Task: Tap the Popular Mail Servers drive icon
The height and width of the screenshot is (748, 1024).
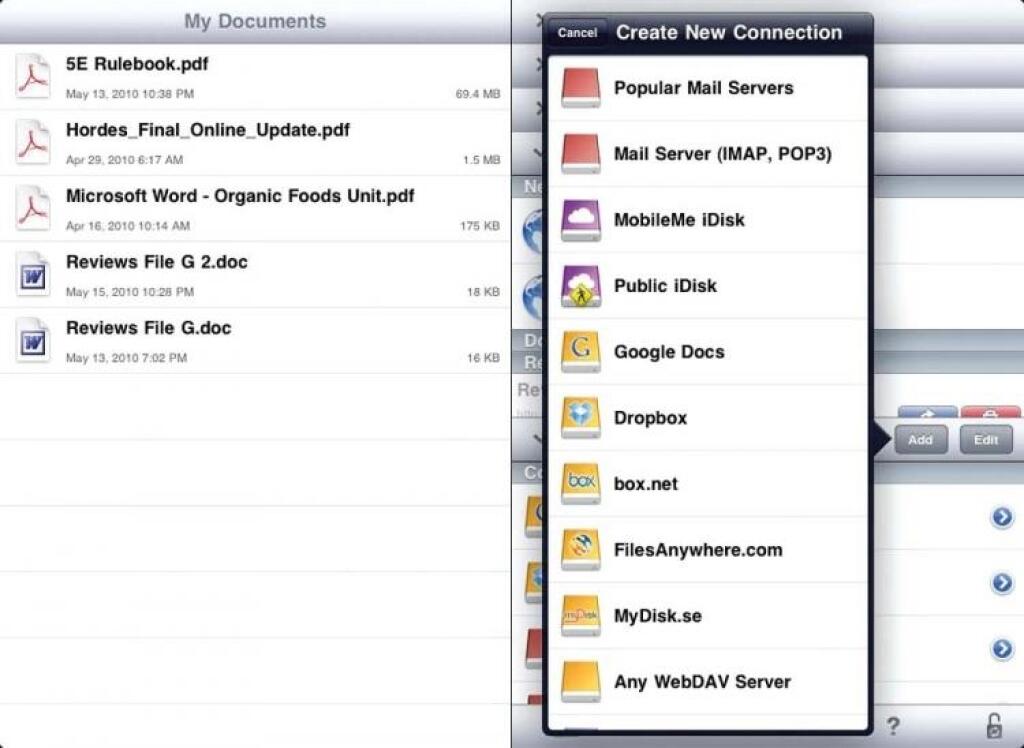Action: click(x=581, y=88)
